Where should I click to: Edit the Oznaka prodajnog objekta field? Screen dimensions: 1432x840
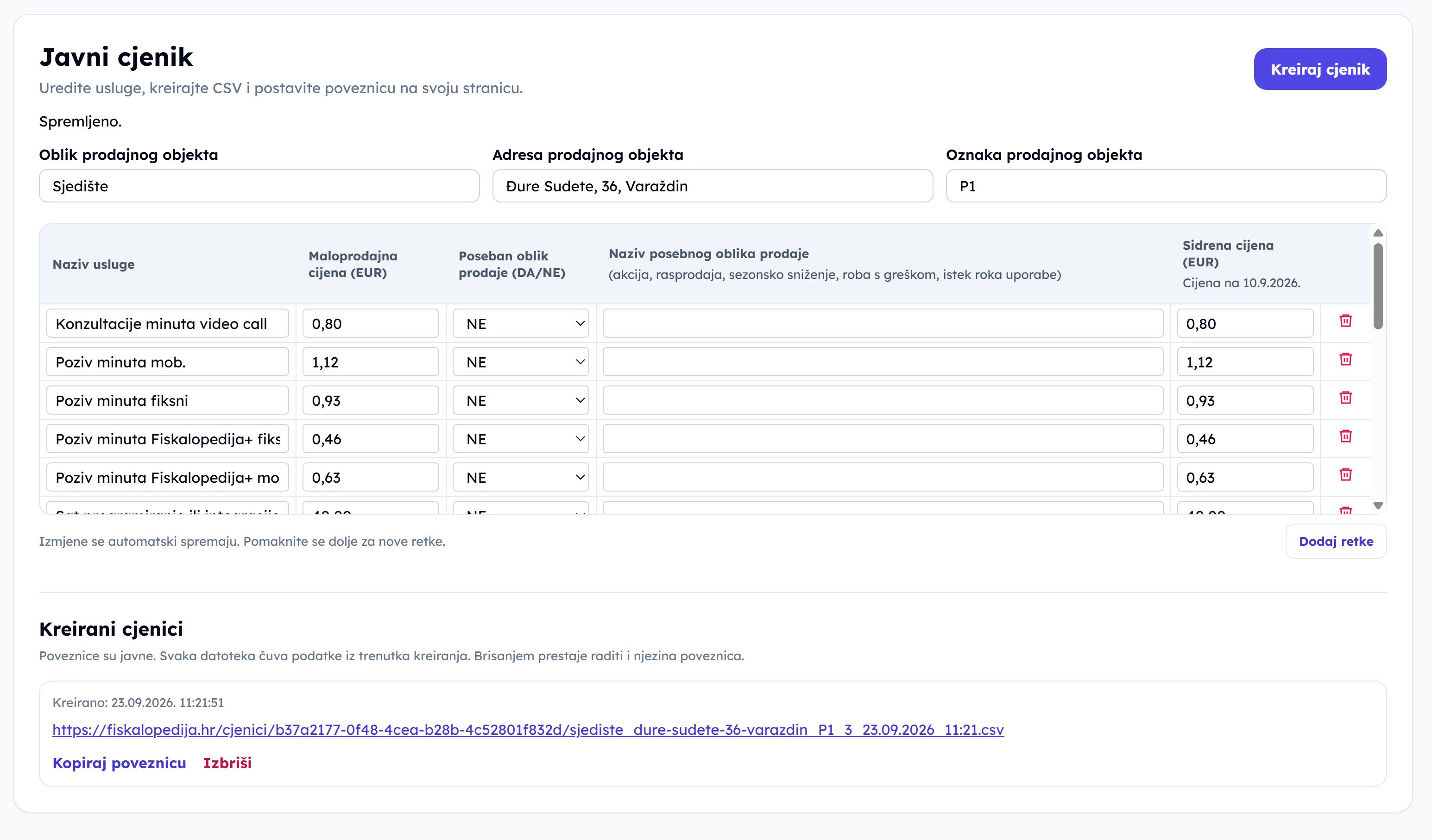tap(1166, 186)
